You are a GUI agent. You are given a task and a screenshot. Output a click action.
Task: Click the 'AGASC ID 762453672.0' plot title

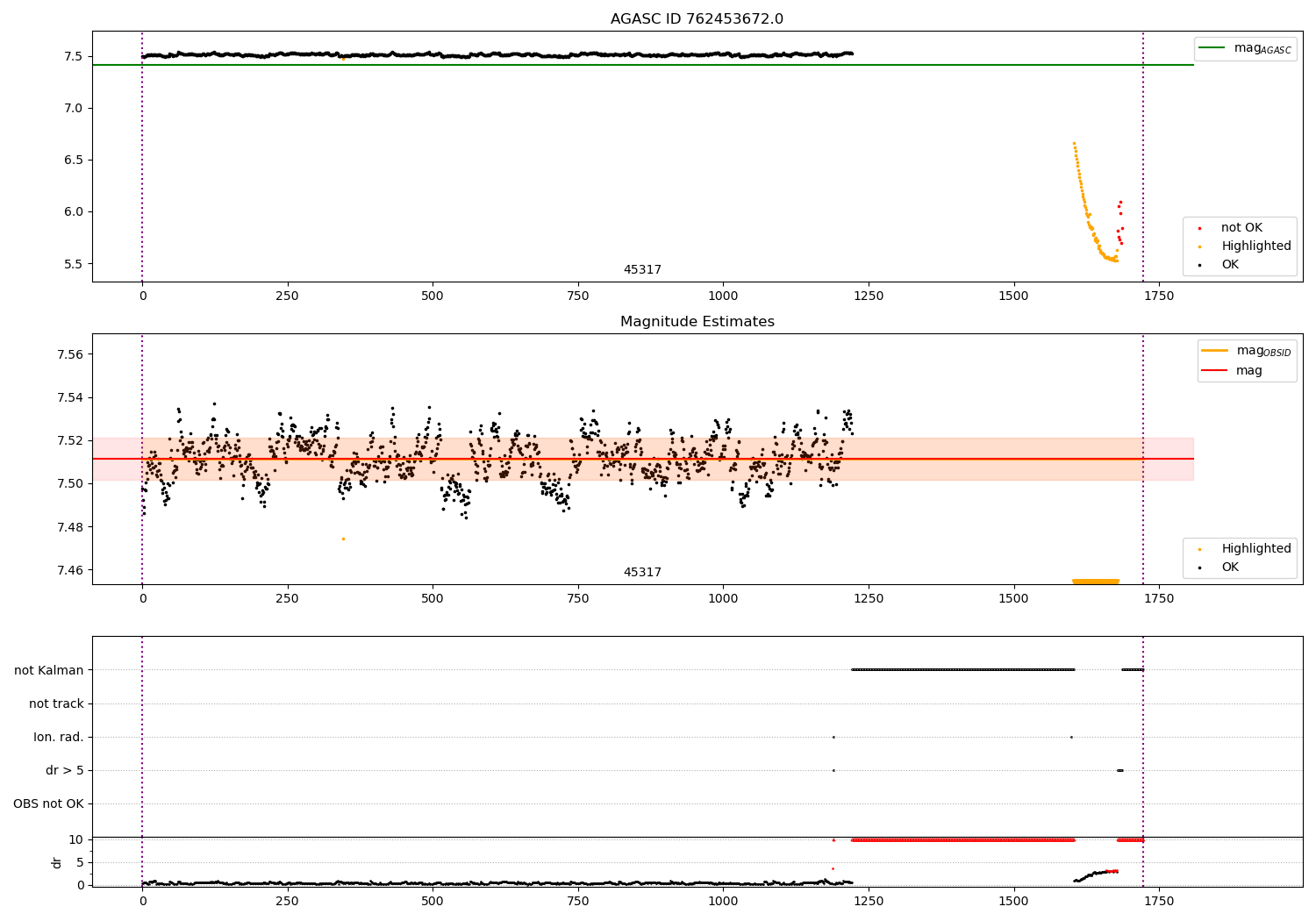pyautogui.click(x=697, y=19)
